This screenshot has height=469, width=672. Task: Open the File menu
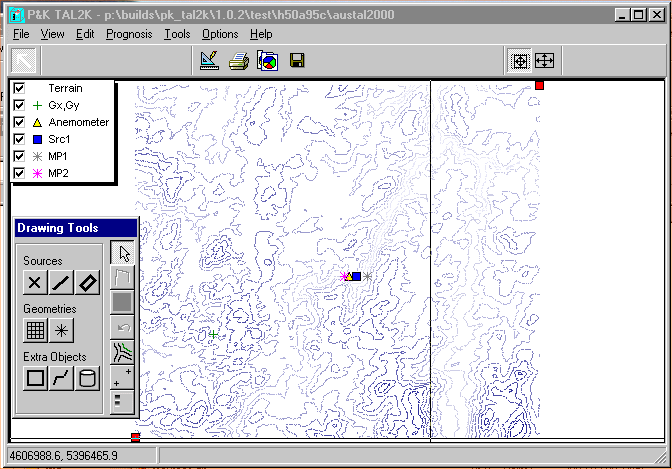pyautogui.click(x=21, y=34)
